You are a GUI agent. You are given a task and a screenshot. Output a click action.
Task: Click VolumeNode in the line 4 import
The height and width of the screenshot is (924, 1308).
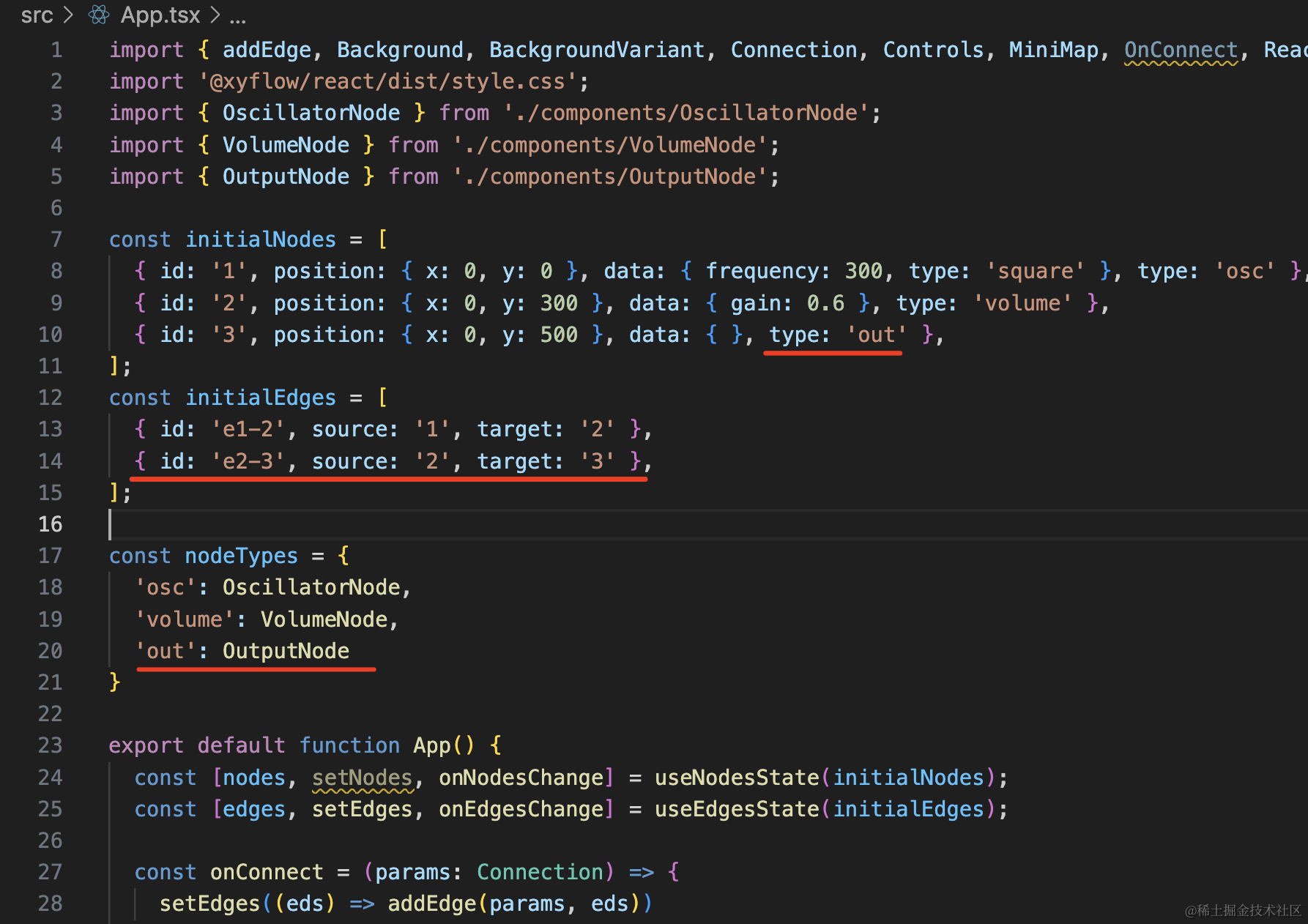(x=286, y=145)
